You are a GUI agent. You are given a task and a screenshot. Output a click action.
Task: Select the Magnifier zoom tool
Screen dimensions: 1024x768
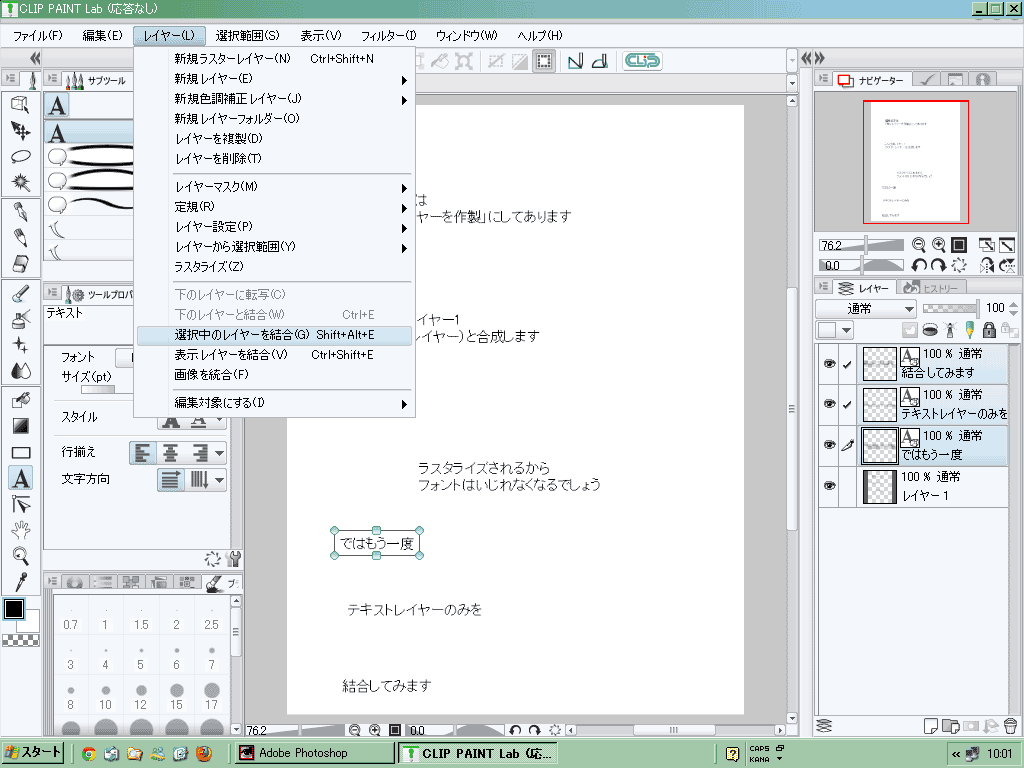point(20,556)
